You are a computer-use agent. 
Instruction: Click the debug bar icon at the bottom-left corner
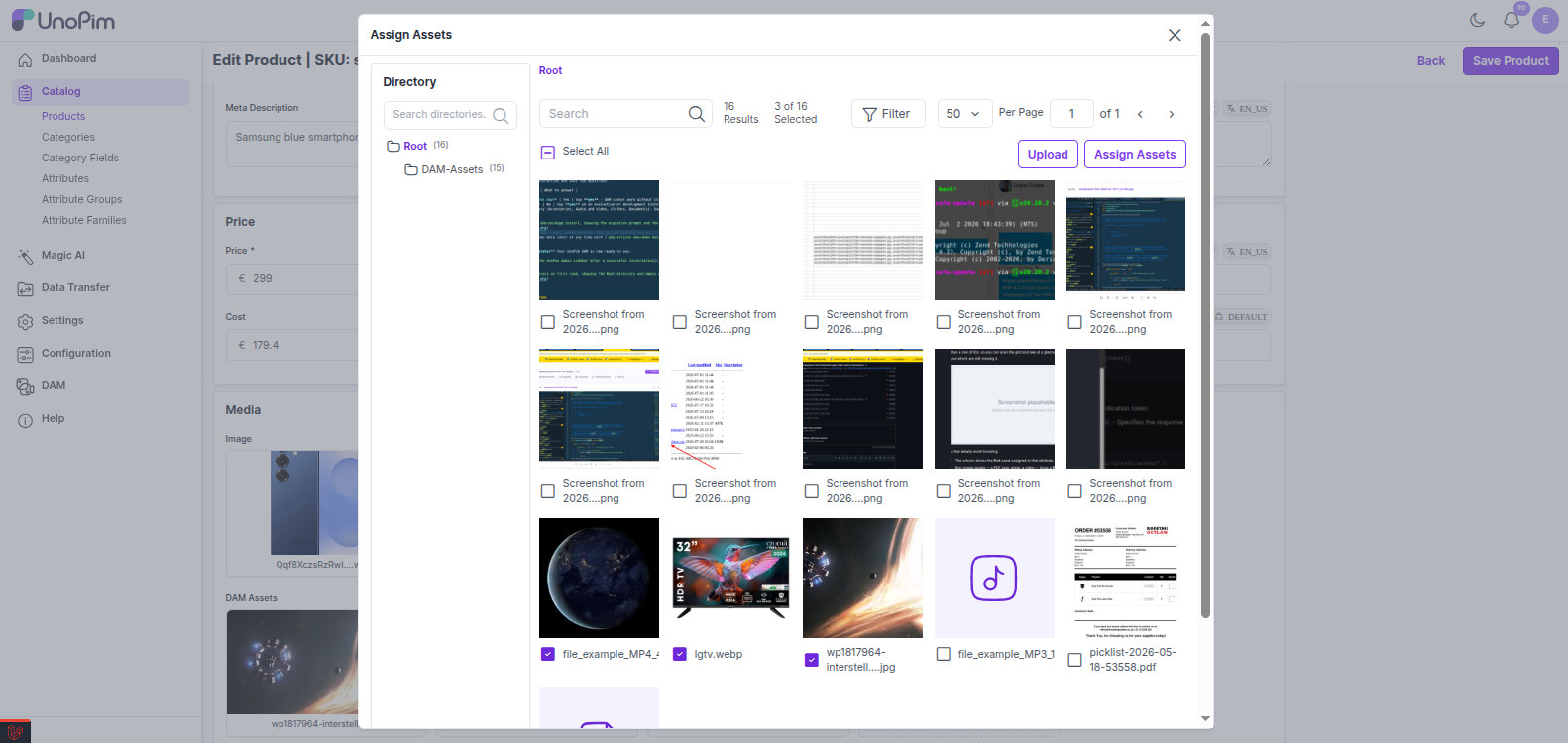coord(15,732)
